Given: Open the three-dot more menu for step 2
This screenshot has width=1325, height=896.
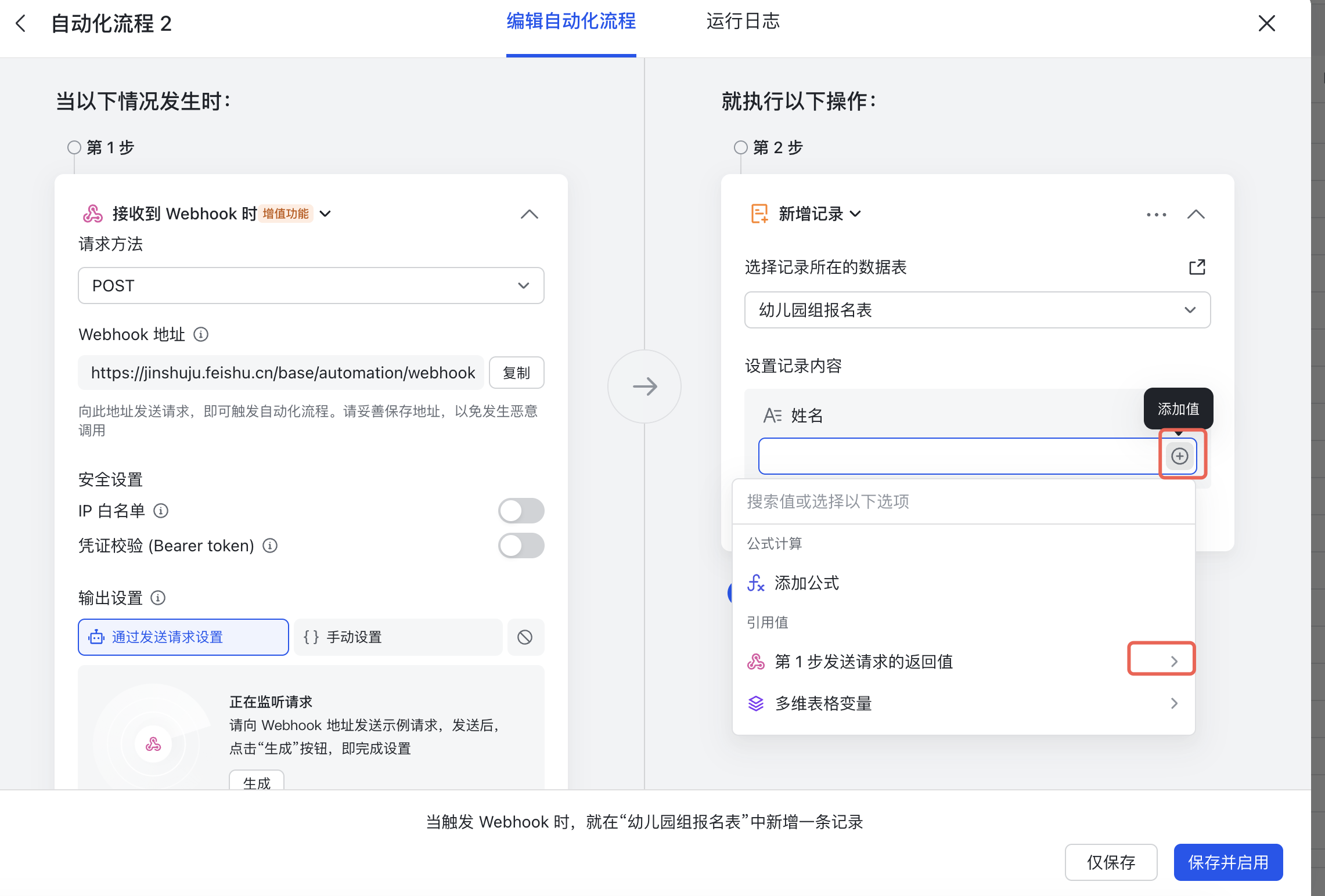Looking at the screenshot, I should coord(1156,215).
